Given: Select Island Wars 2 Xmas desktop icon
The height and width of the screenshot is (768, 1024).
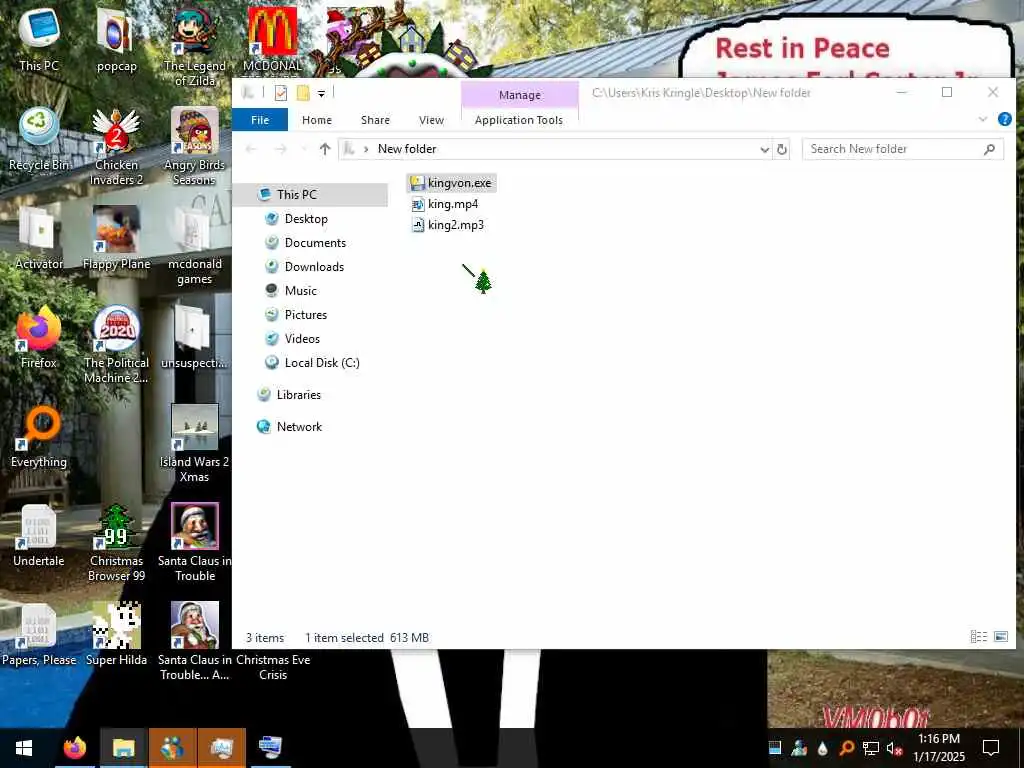Looking at the screenshot, I should (195, 443).
